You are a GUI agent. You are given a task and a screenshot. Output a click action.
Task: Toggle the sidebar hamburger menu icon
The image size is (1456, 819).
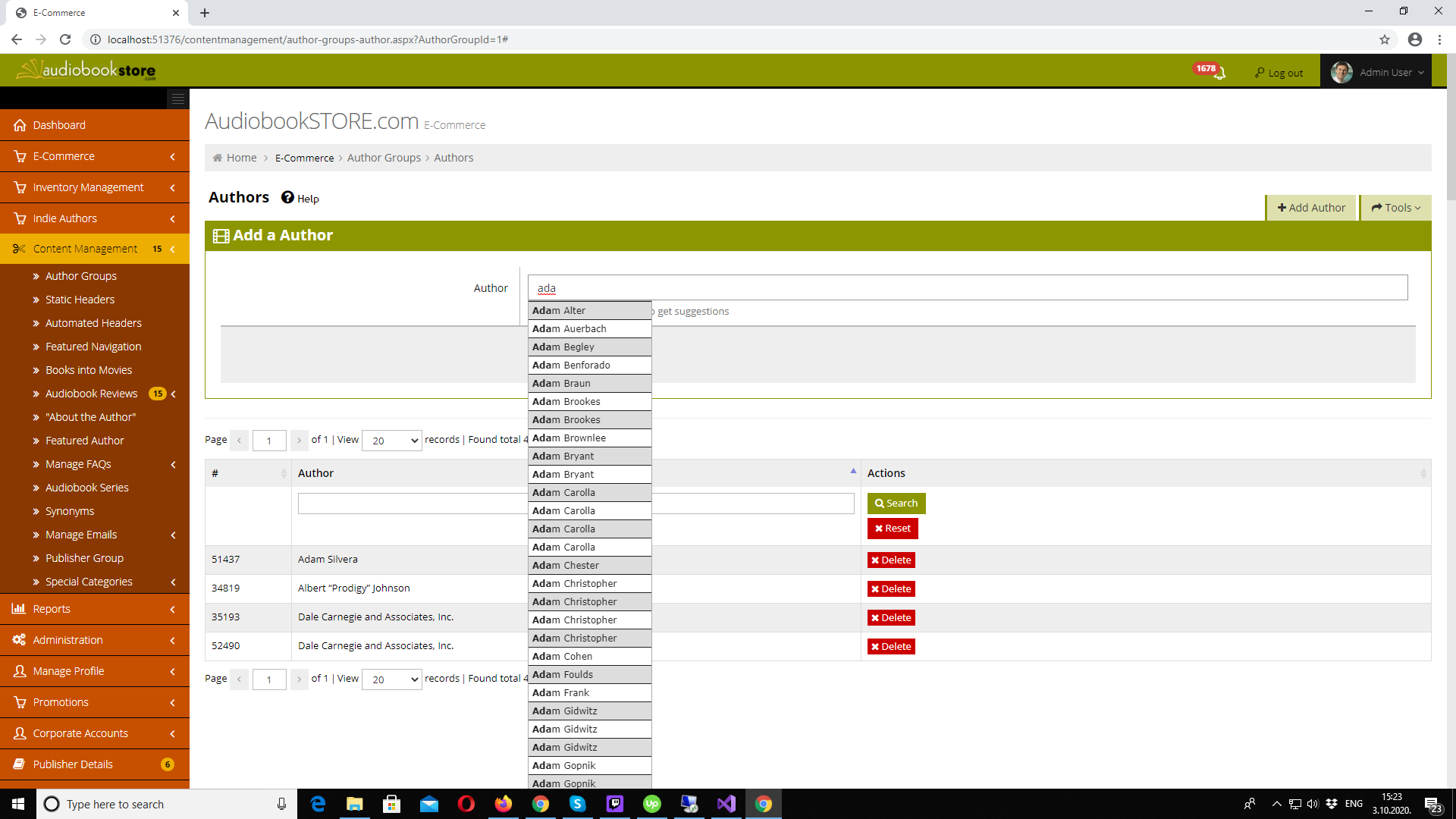click(x=177, y=99)
